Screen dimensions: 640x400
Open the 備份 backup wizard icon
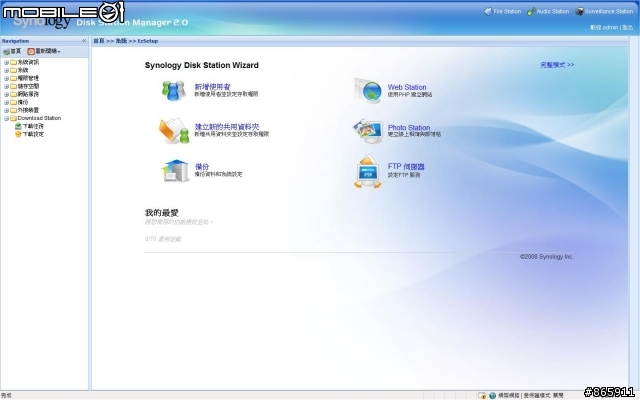(176, 171)
